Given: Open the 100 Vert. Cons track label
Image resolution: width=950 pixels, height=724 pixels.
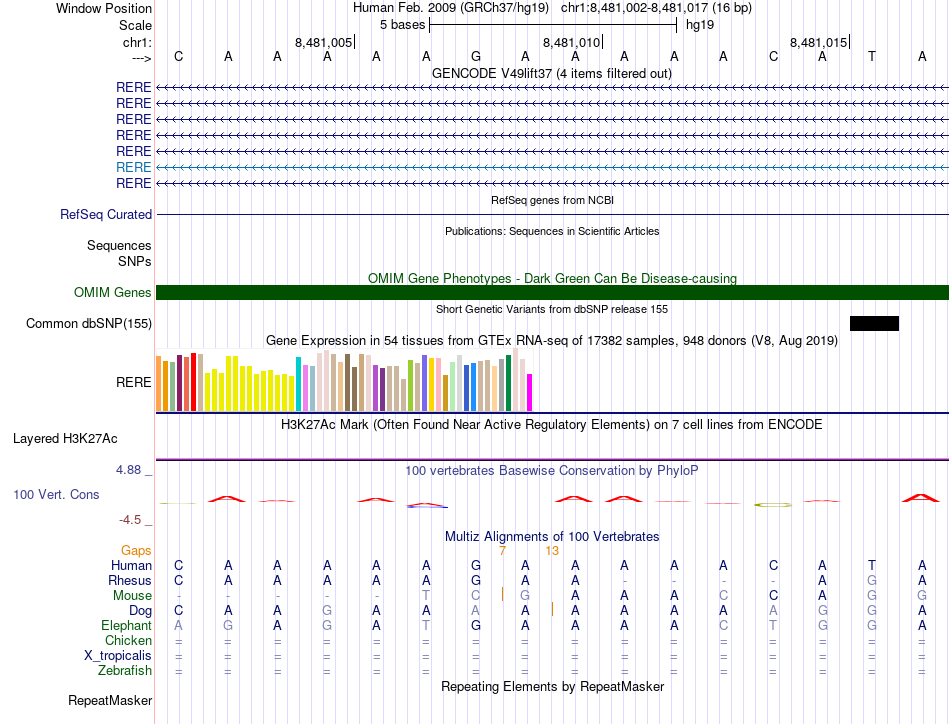Looking at the screenshot, I should pos(56,494).
